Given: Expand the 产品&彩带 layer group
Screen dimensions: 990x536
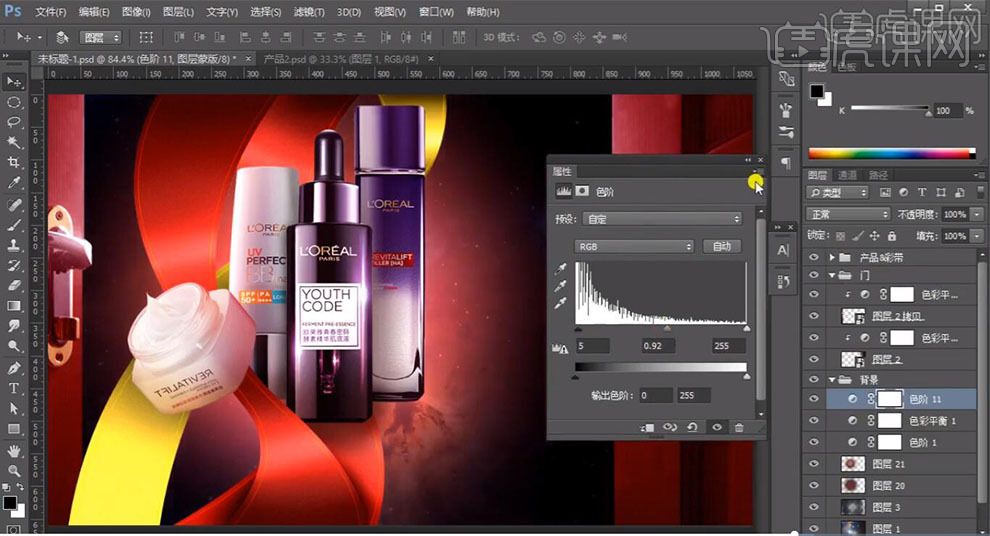Looking at the screenshot, I should (832, 257).
